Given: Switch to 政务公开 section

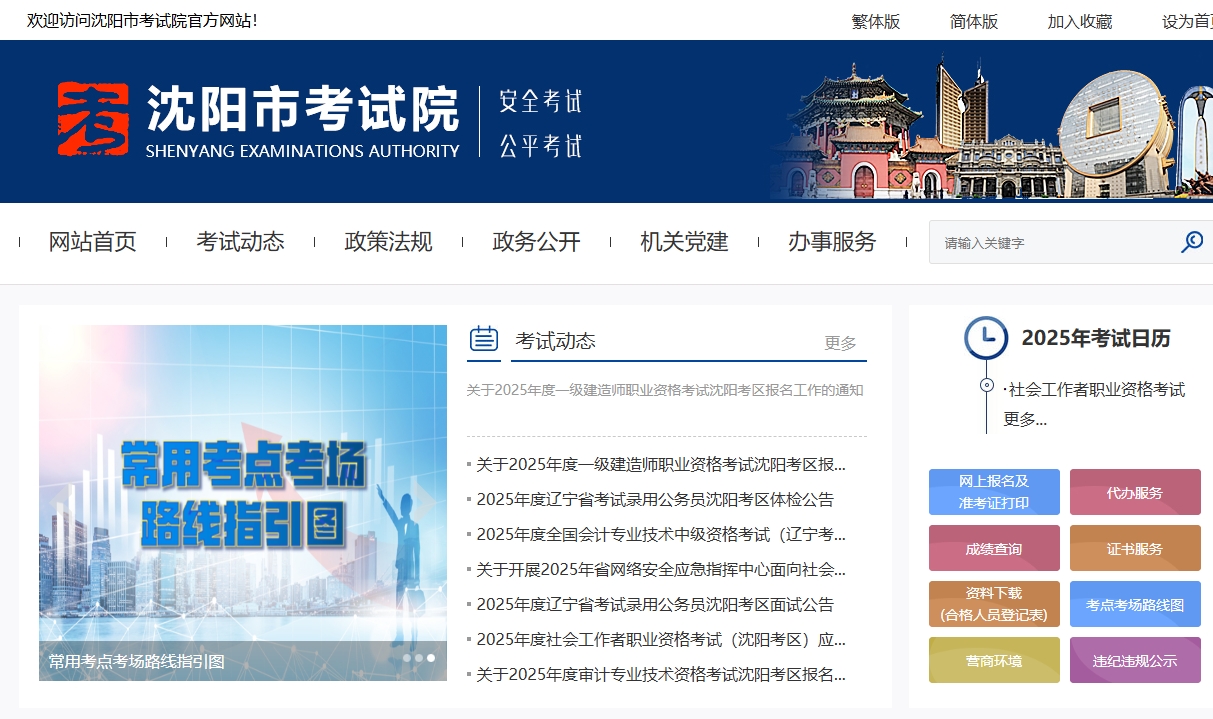Looking at the screenshot, I should pyautogui.click(x=535, y=241).
